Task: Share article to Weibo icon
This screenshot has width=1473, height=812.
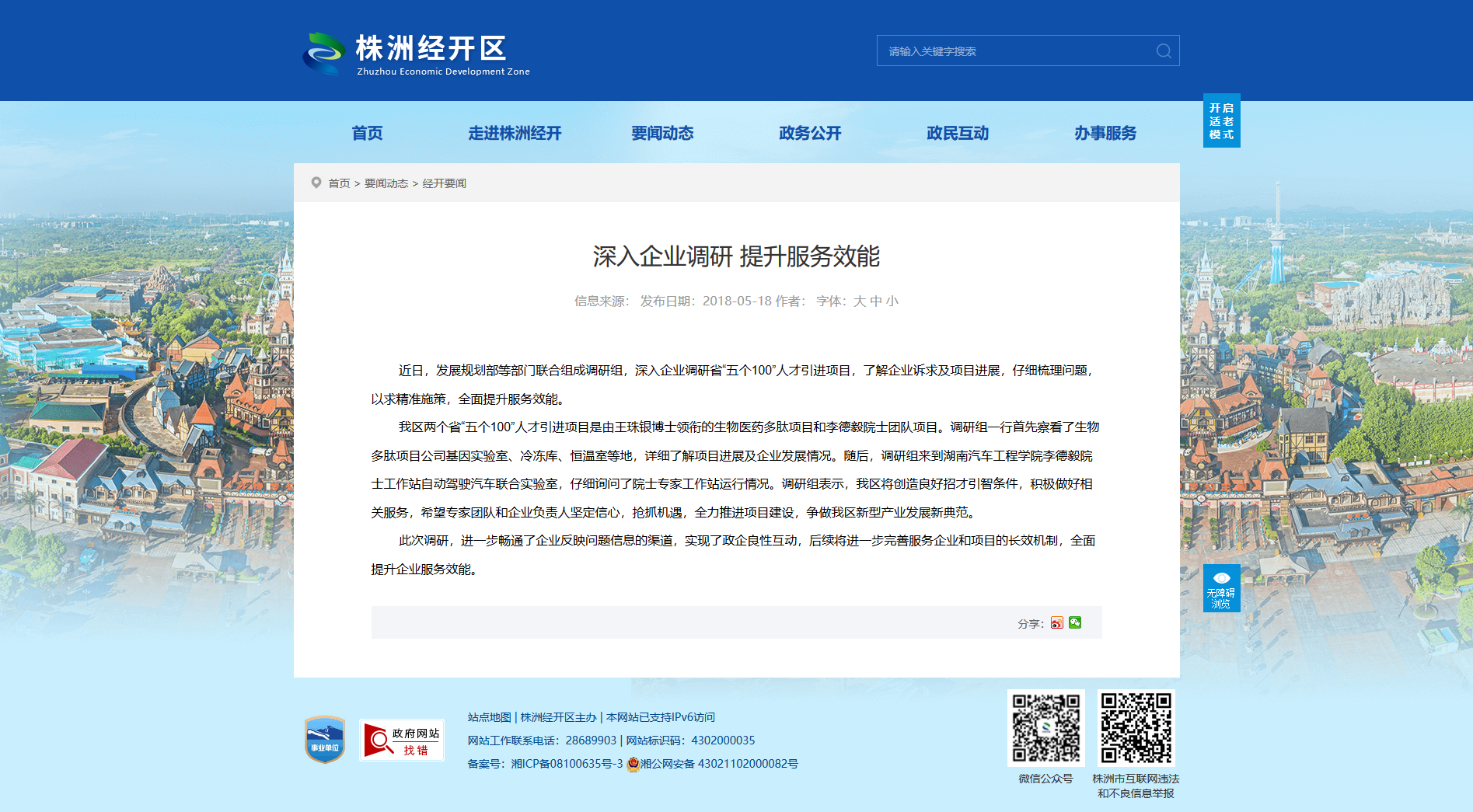Action: (x=1056, y=622)
